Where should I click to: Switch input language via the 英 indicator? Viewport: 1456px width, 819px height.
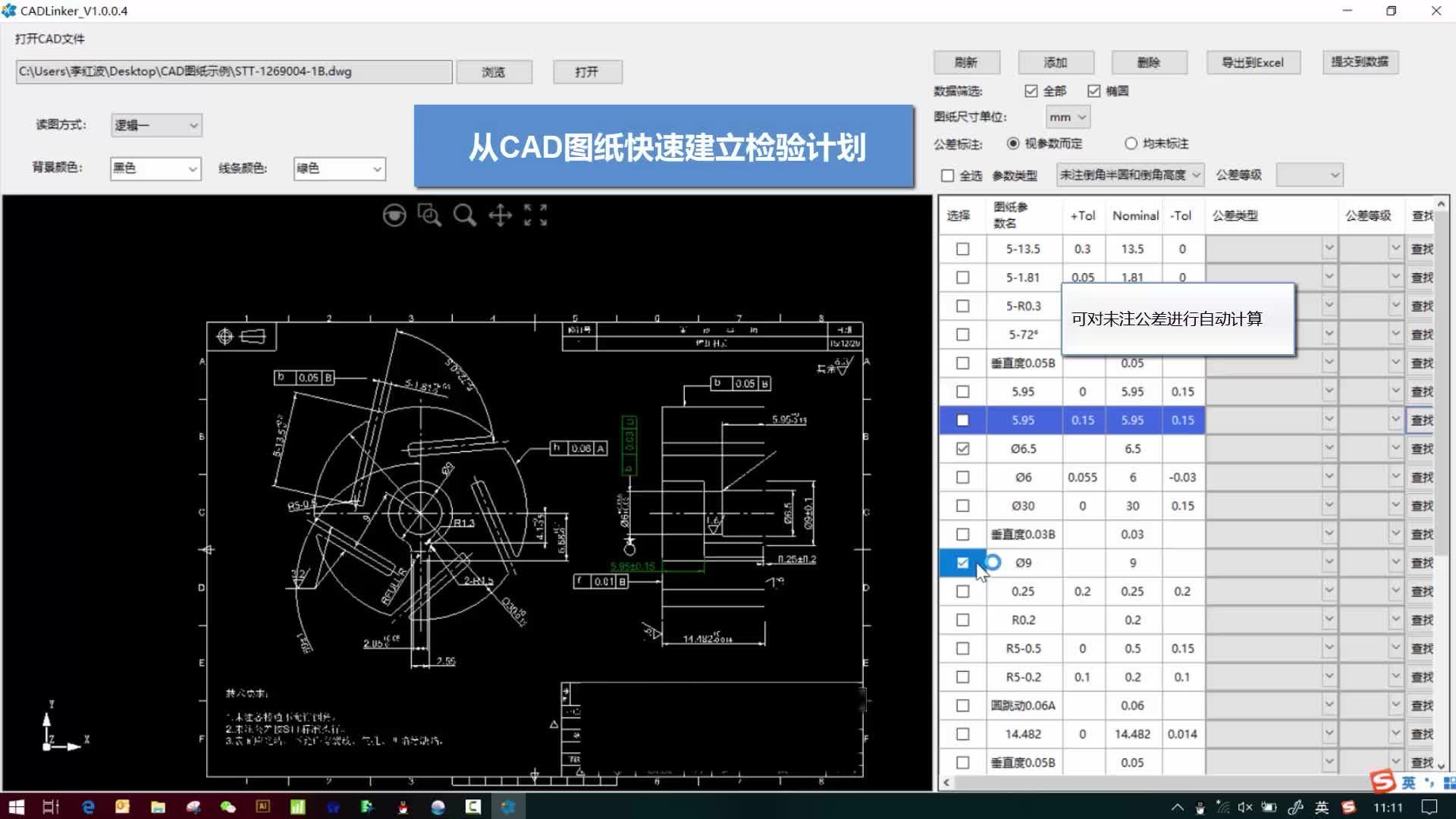pyautogui.click(x=1319, y=806)
